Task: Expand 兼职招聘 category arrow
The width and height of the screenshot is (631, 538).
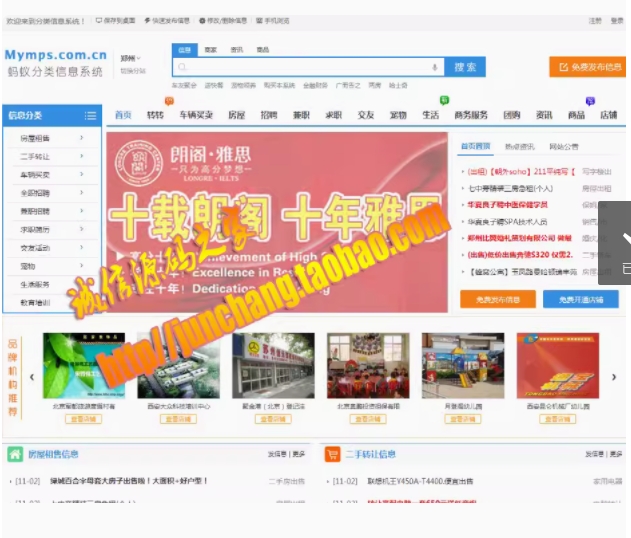Action: point(81,210)
